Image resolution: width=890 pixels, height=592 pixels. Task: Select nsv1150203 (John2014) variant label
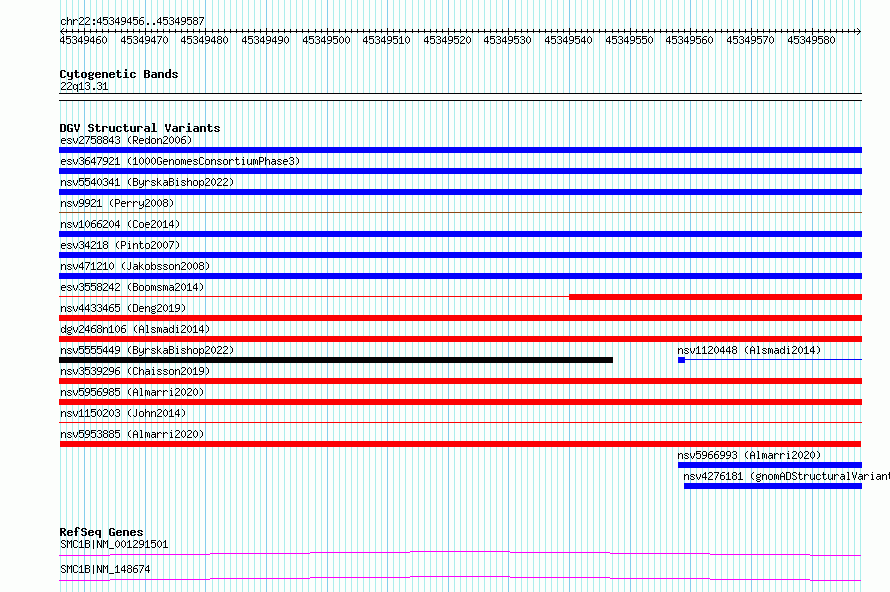pyautogui.click(x=123, y=413)
